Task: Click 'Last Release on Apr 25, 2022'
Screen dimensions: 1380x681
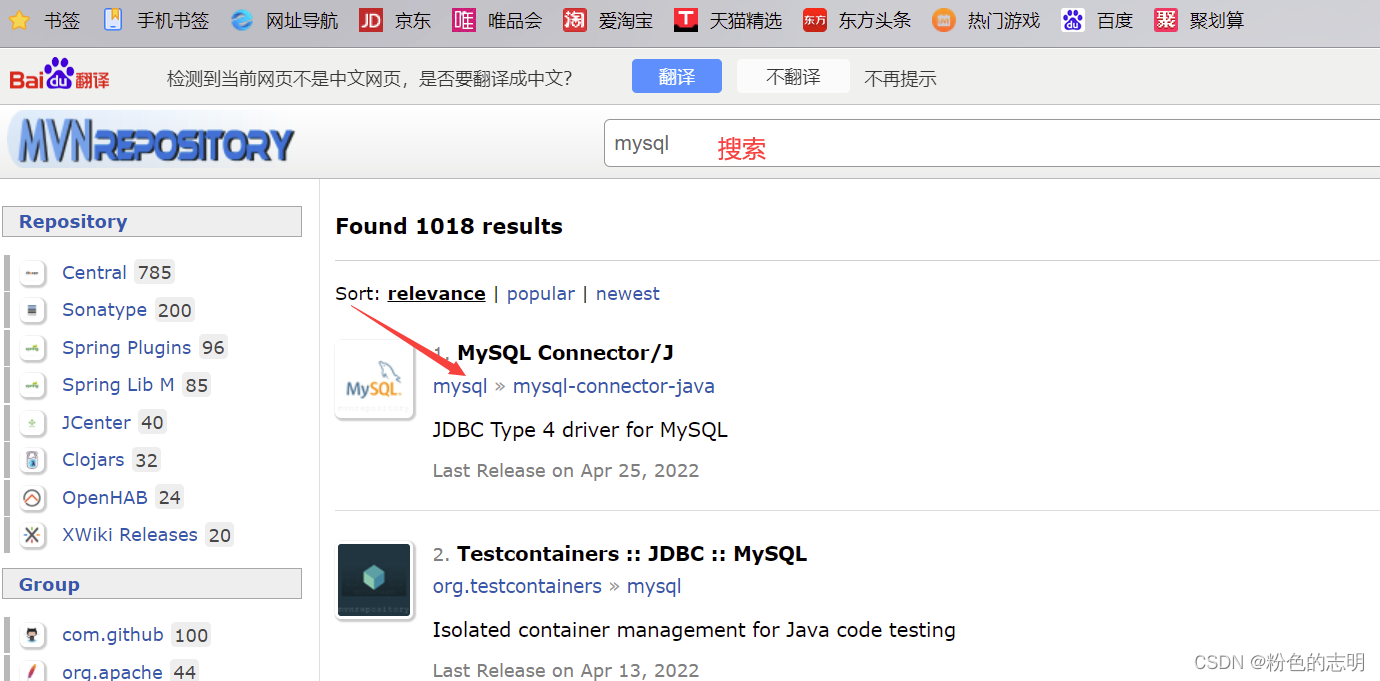Action: (566, 471)
